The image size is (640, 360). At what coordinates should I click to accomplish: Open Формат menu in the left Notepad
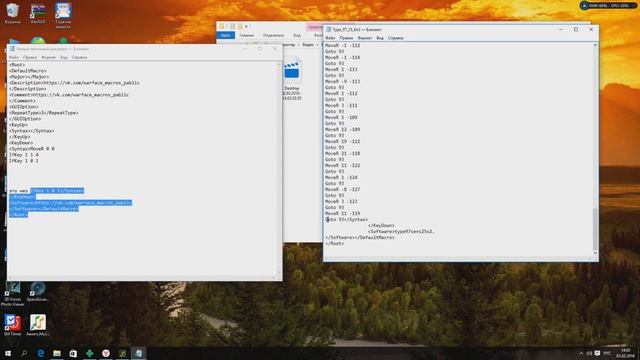tap(48, 58)
